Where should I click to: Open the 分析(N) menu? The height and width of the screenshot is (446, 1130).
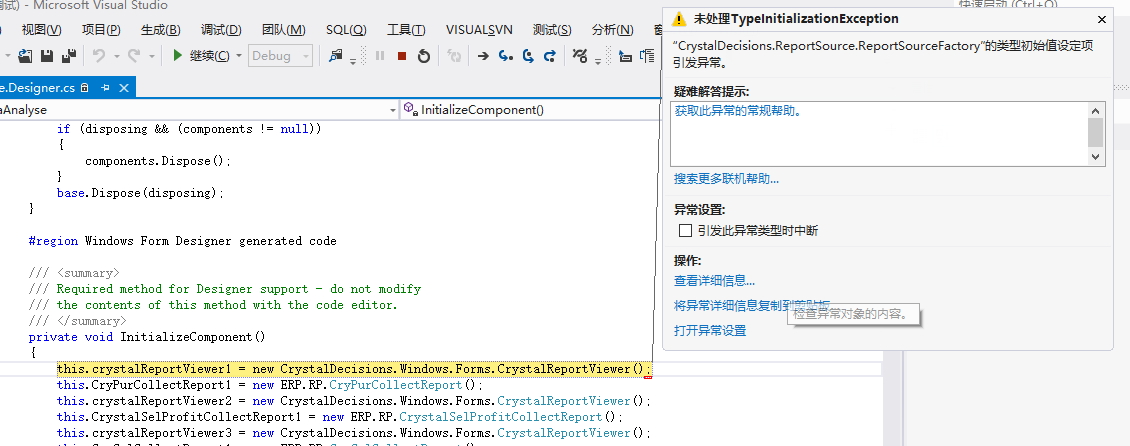tap(613, 30)
